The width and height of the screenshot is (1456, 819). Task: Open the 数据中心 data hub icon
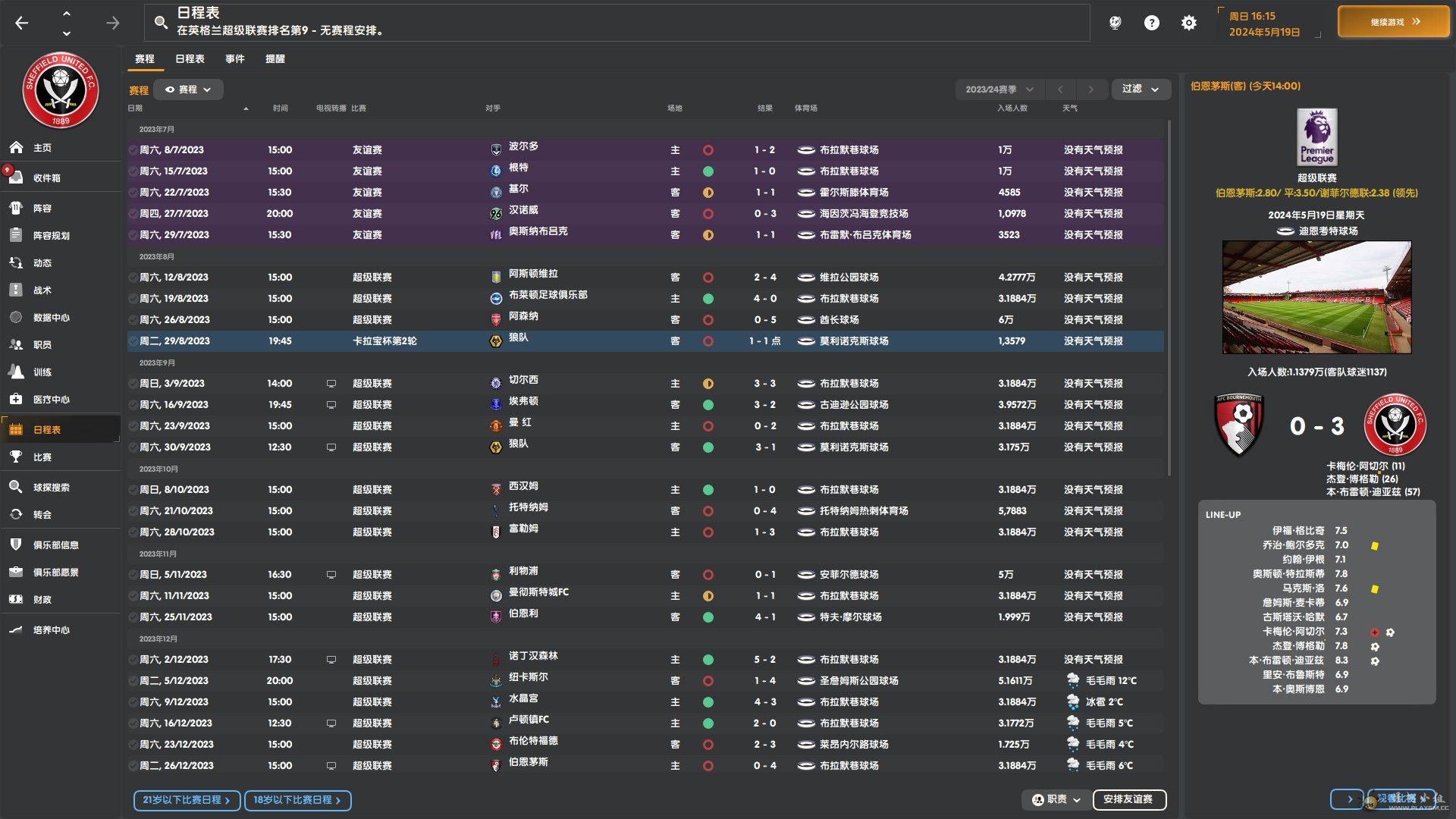[x=16, y=317]
